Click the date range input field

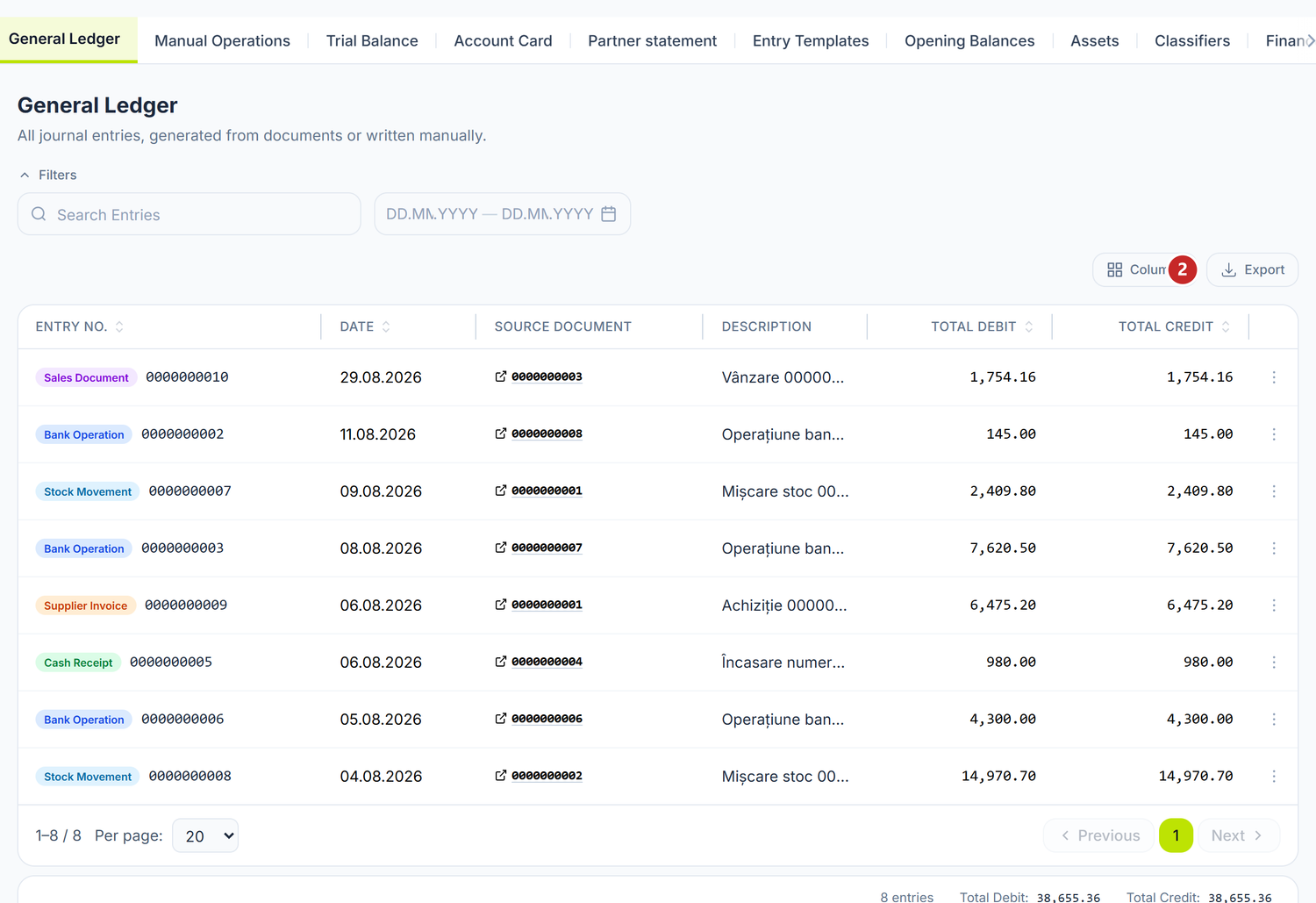click(503, 214)
